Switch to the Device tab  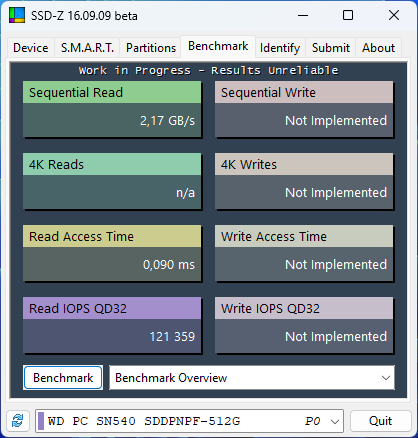click(x=31, y=48)
